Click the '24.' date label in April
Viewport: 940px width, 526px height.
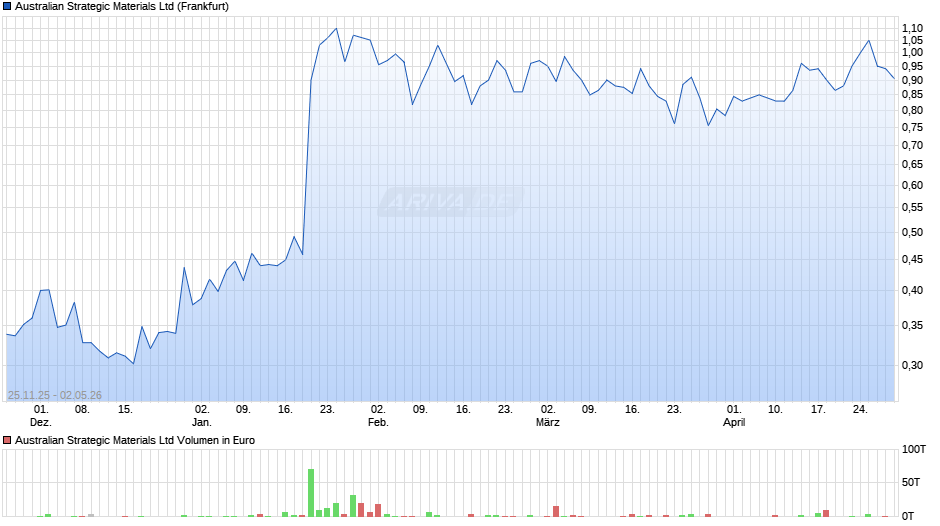coord(860,410)
